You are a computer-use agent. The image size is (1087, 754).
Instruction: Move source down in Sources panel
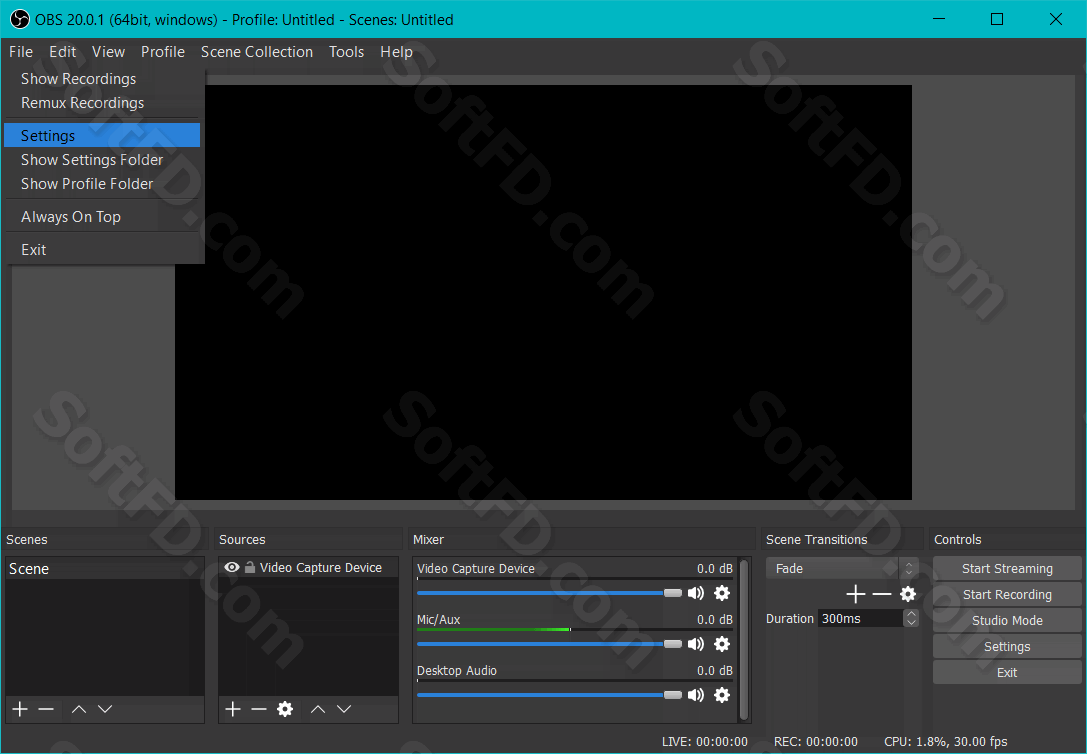(x=344, y=709)
